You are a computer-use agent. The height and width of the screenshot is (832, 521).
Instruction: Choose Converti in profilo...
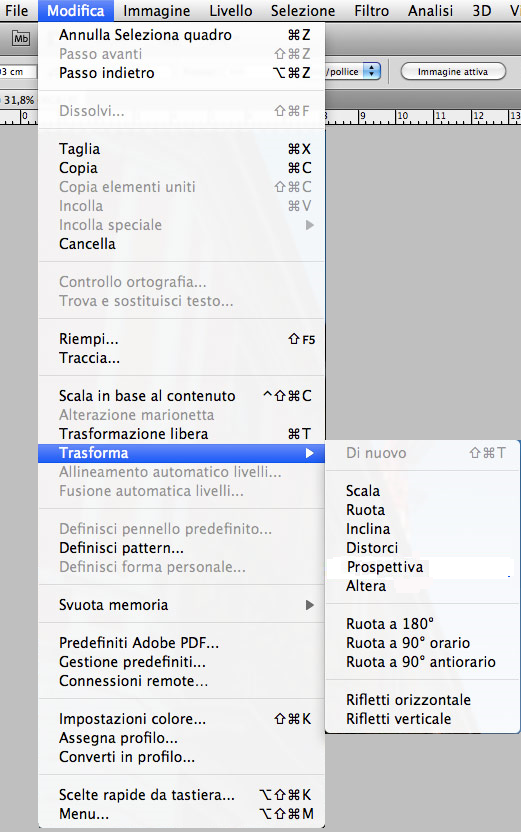pyautogui.click(x=181, y=757)
